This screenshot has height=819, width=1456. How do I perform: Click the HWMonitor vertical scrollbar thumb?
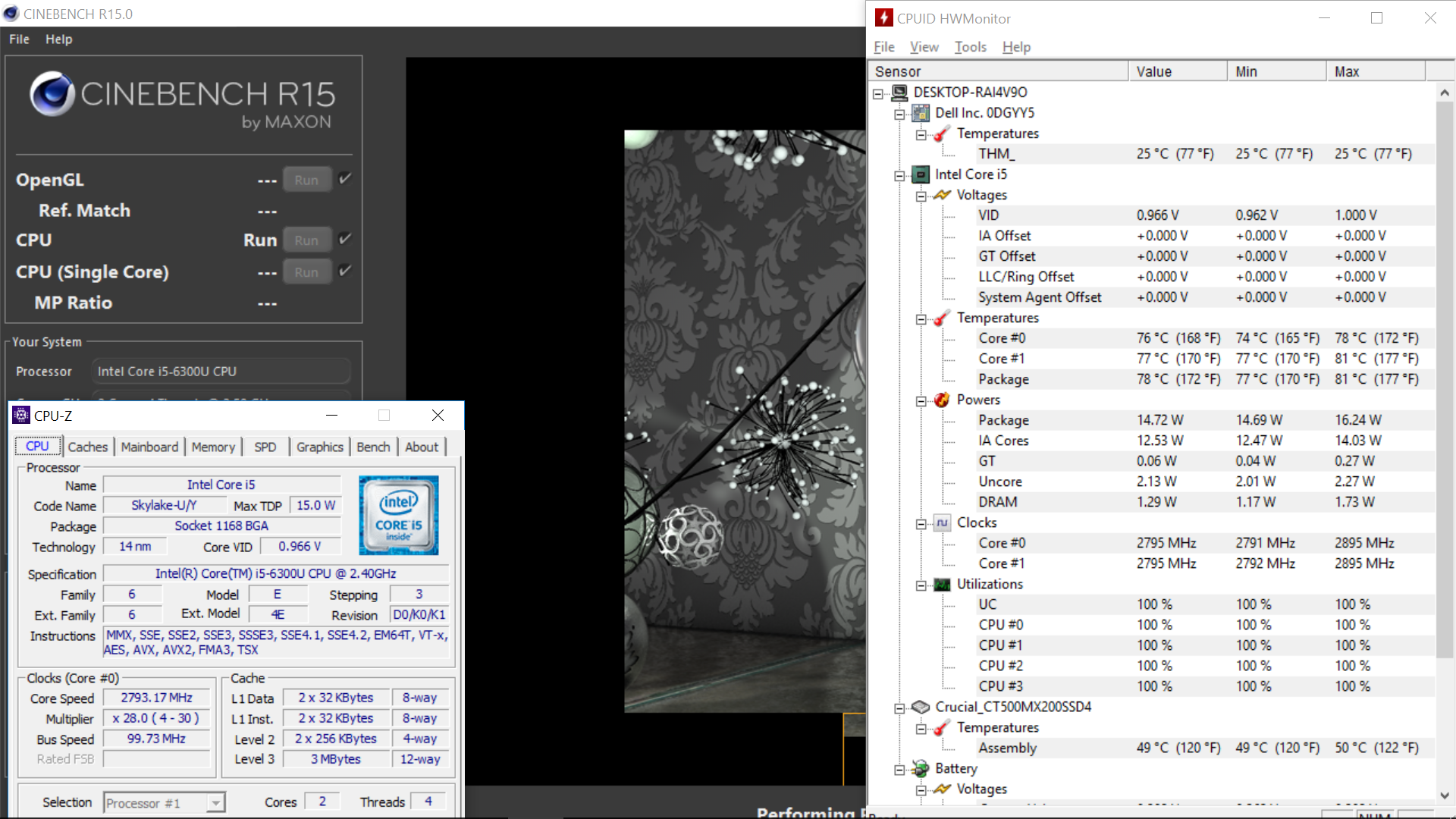click(x=1444, y=379)
